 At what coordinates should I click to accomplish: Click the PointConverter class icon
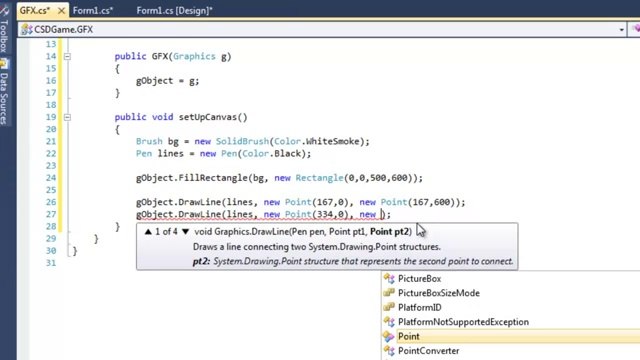click(x=389, y=351)
